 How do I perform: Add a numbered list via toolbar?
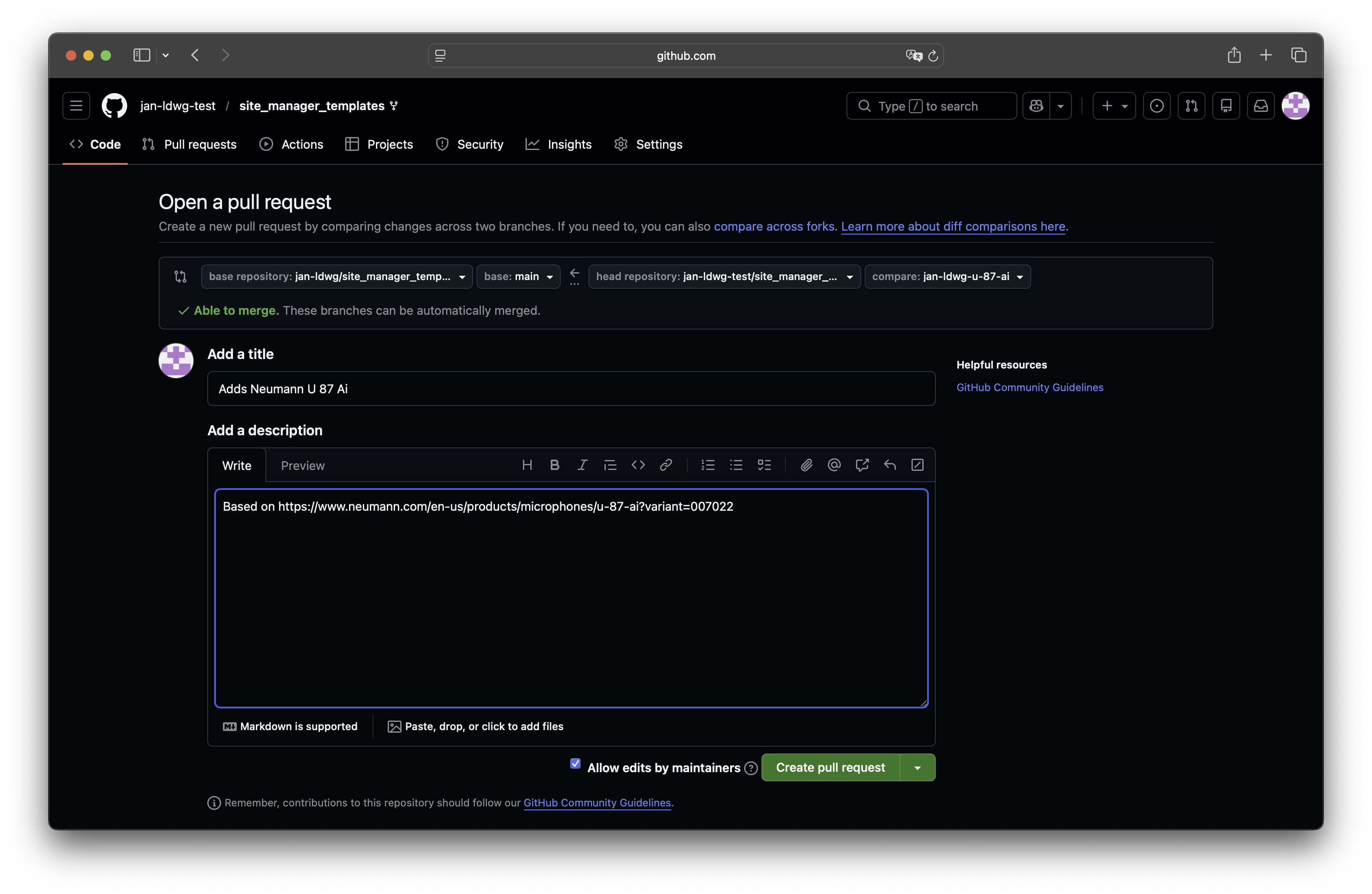708,465
